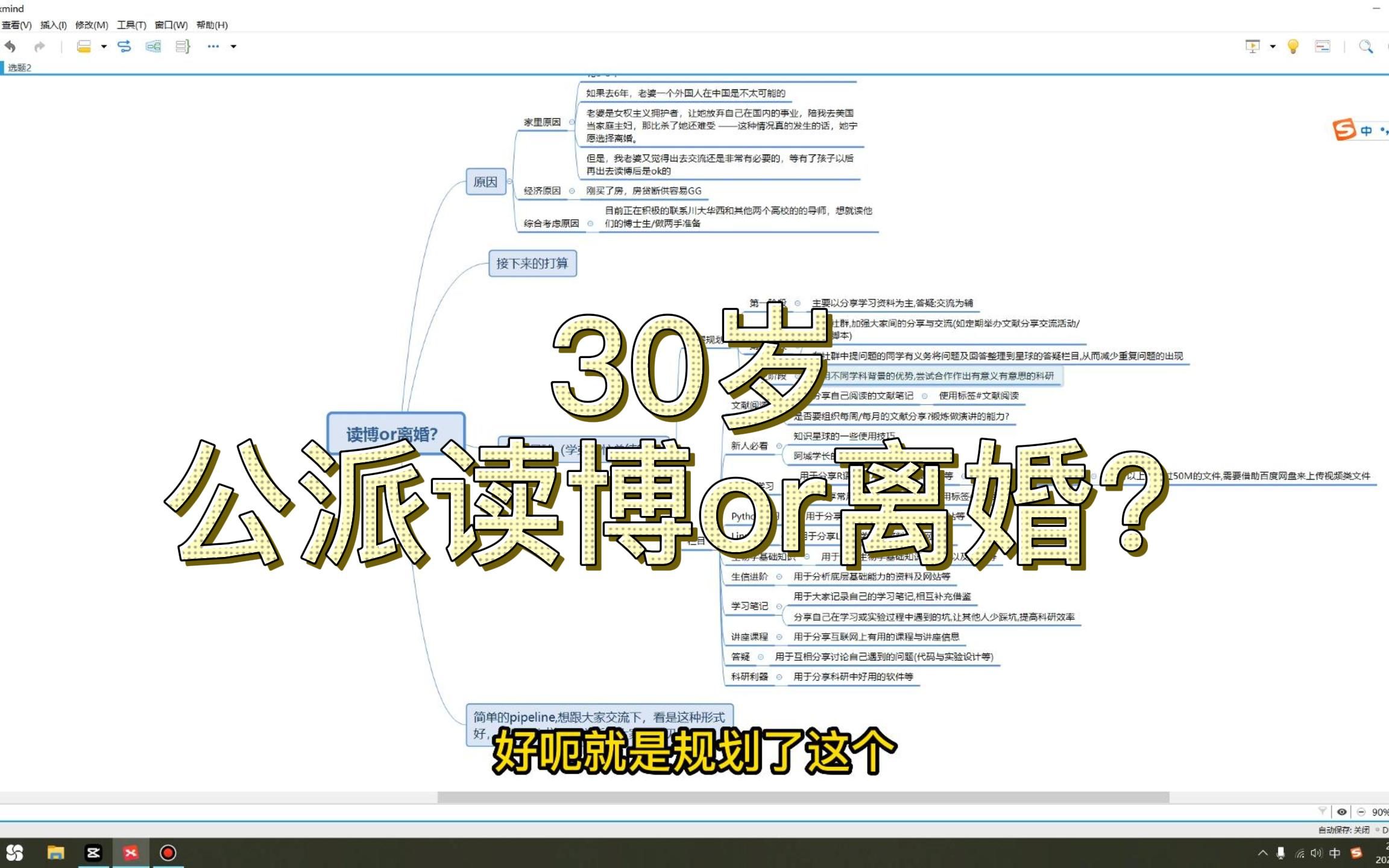
Task: Expand the more tools ellipsis dropdown arrow
Action: click(x=233, y=46)
